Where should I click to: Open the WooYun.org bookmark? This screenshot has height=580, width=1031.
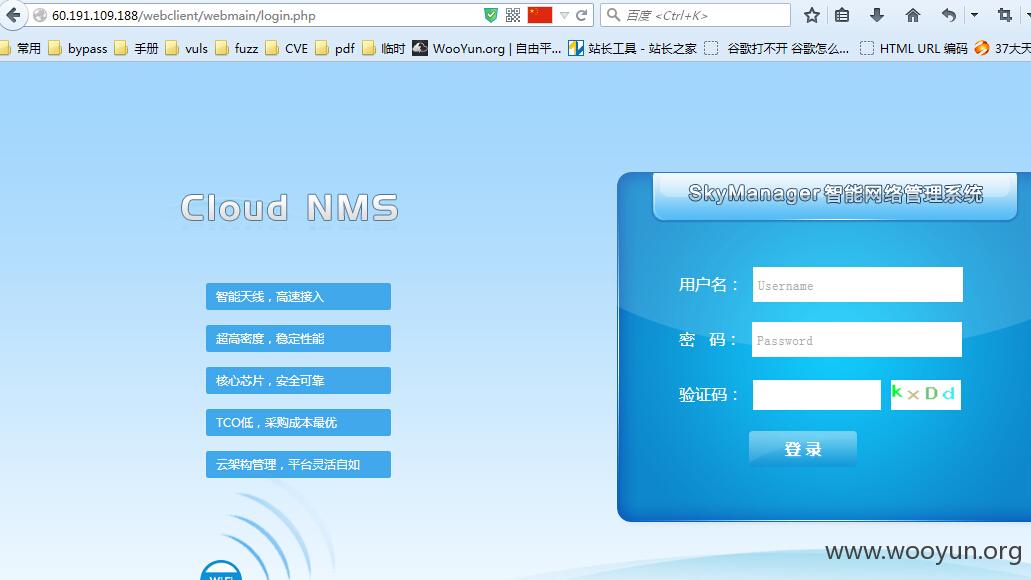[487, 48]
